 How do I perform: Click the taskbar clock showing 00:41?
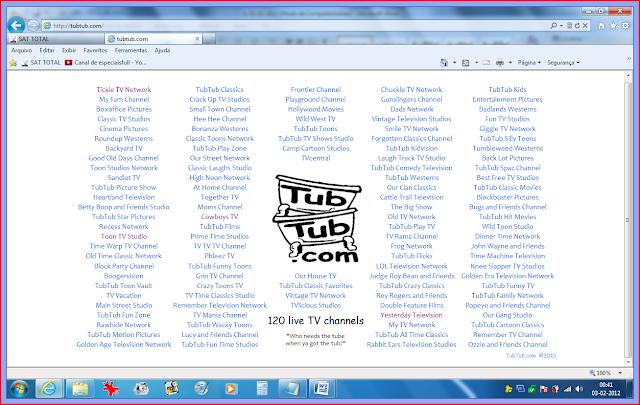coord(606,389)
